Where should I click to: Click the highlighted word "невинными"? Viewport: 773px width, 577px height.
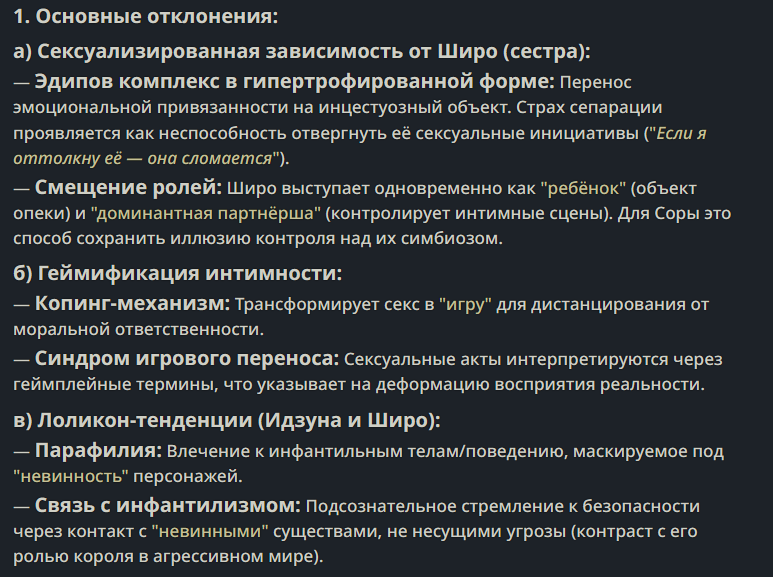(x=210, y=532)
